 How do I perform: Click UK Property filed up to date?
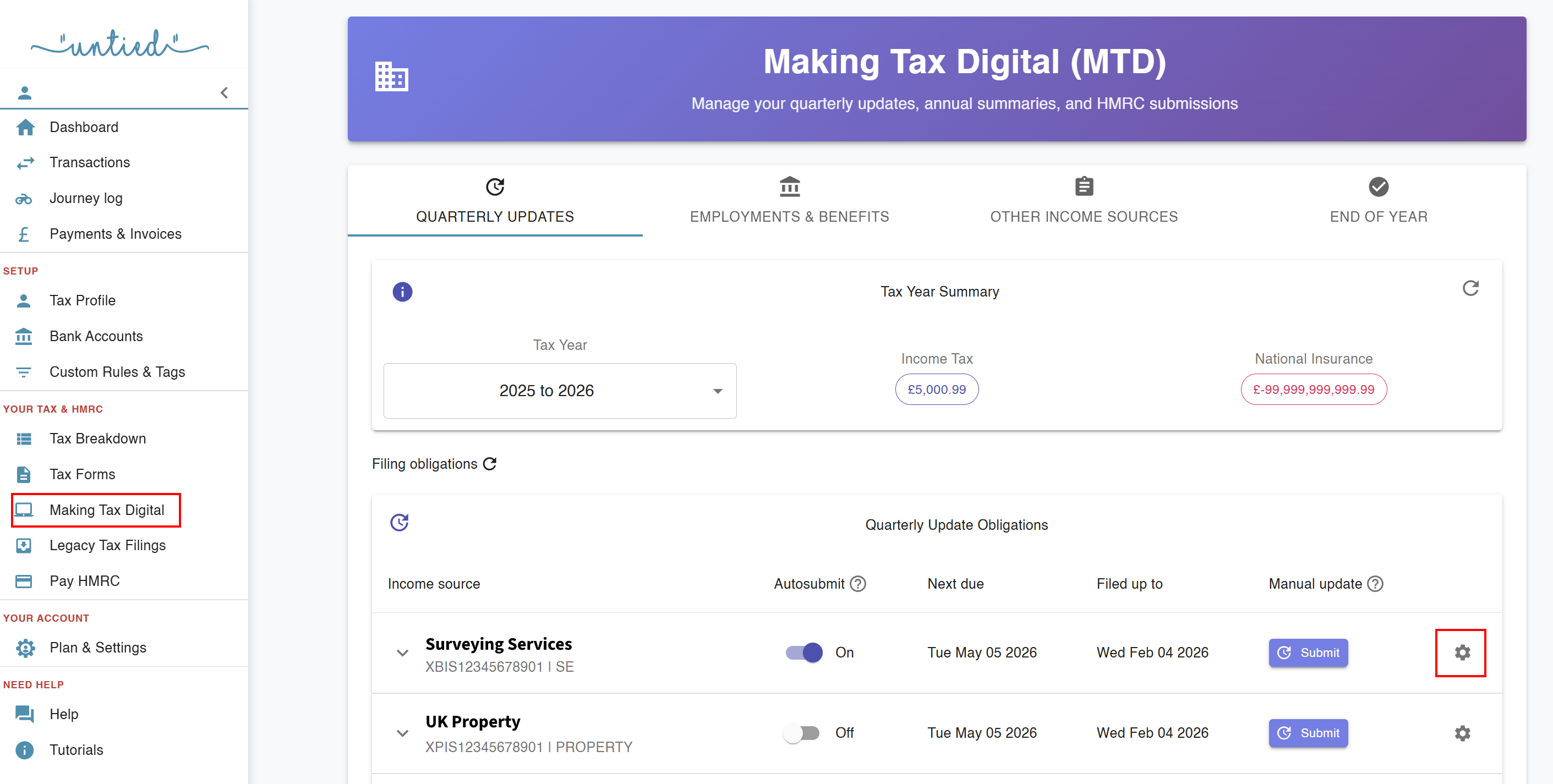[x=1153, y=733]
